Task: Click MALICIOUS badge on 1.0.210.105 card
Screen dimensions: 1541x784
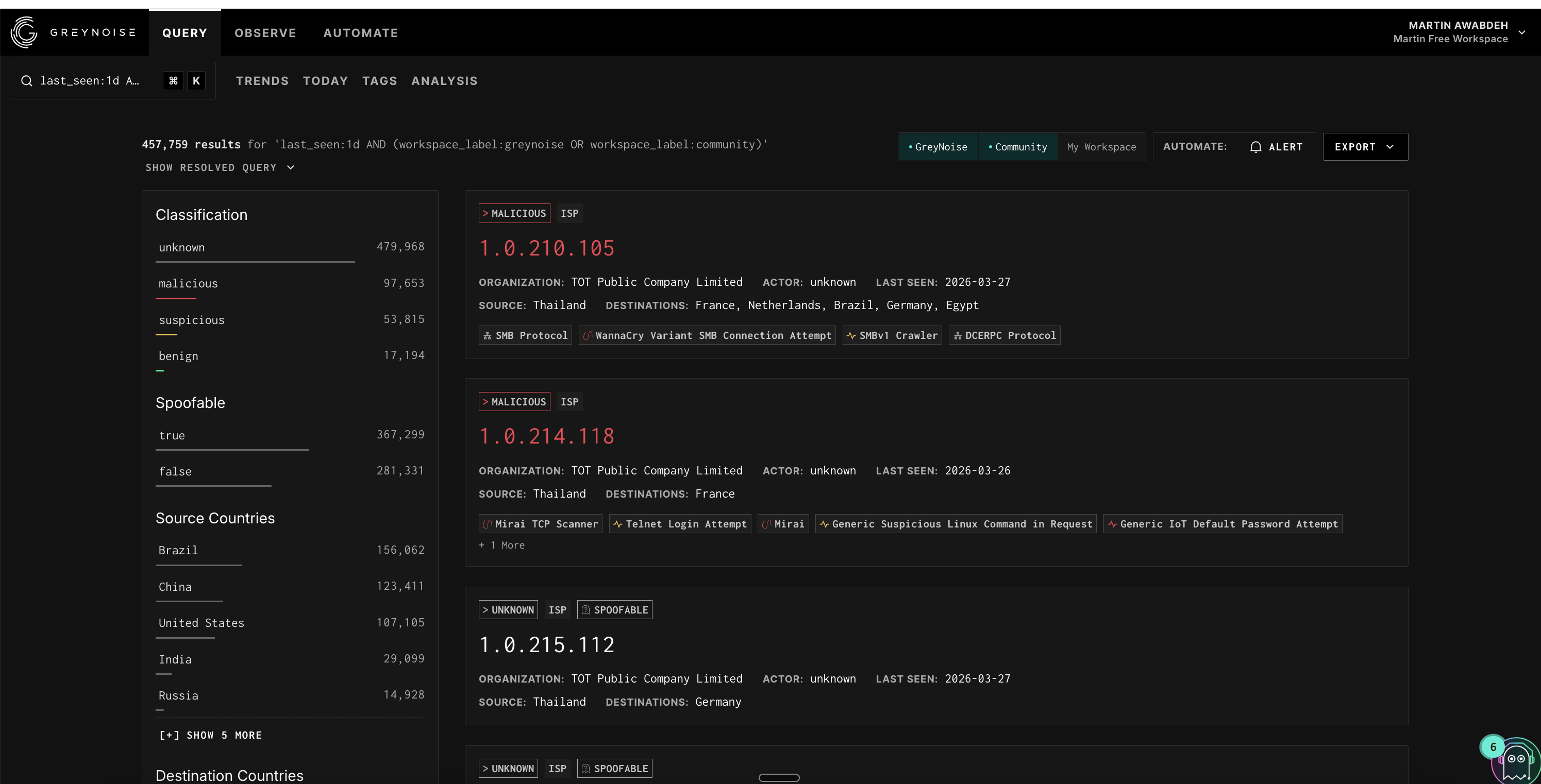Action: (x=514, y=213)
